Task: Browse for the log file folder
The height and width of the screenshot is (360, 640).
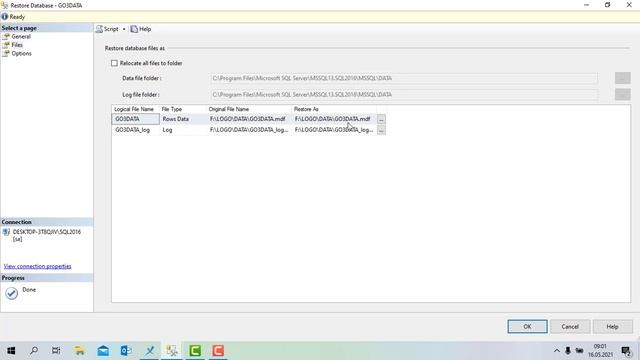Action: tap(622, 94)
